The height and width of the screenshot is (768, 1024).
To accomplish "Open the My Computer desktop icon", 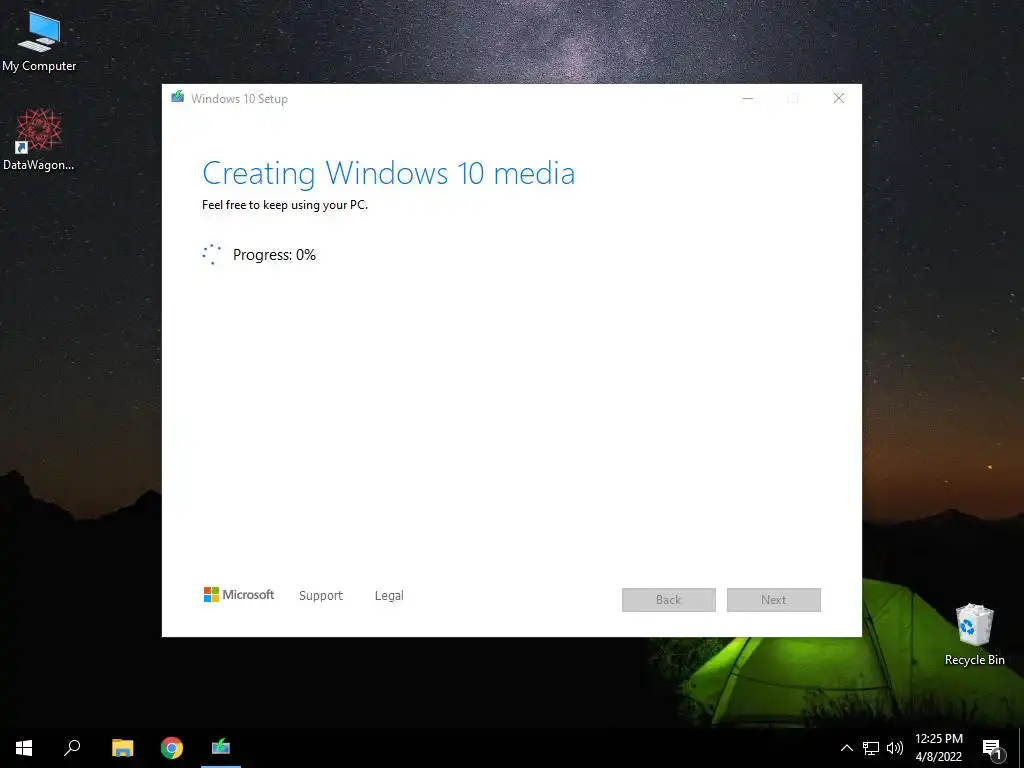I will [39, 40].
